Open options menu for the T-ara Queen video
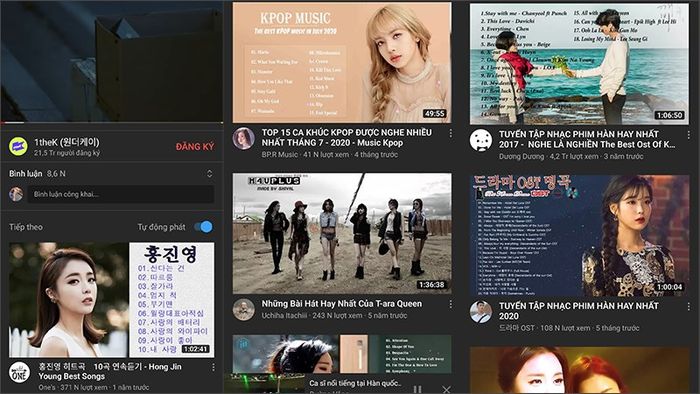The width and height of the screenshot is (700, 394). pyautogui.click(x=450, y=304)
